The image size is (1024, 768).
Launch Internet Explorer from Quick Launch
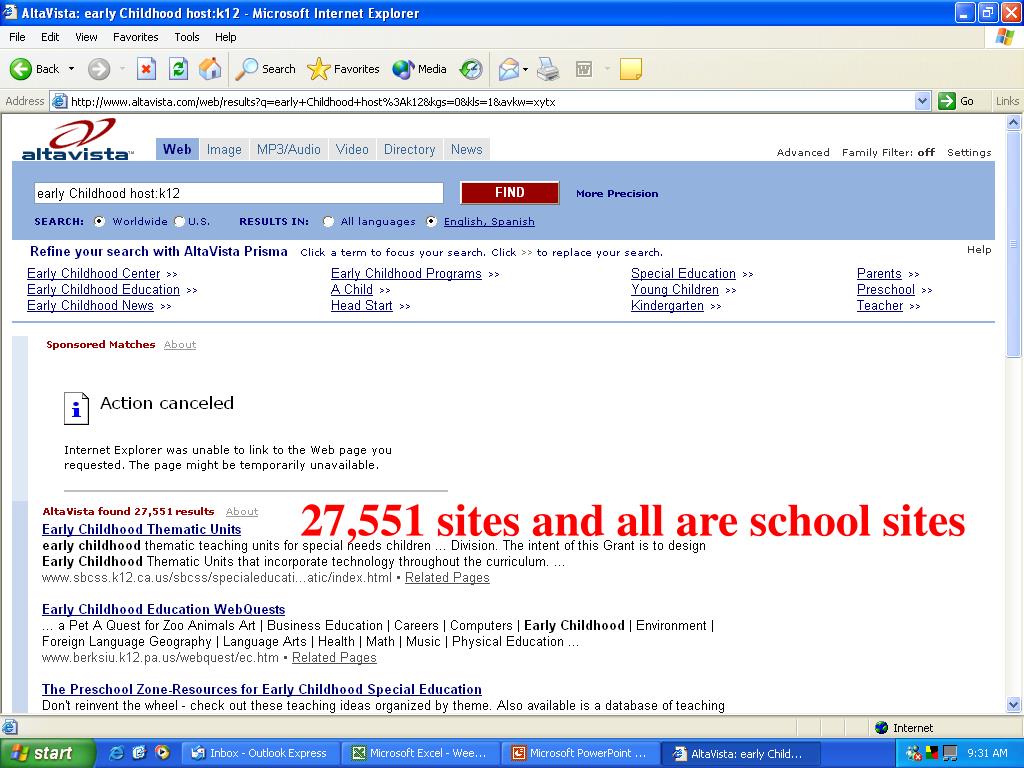pyautogui.click(x=117, y=752)
